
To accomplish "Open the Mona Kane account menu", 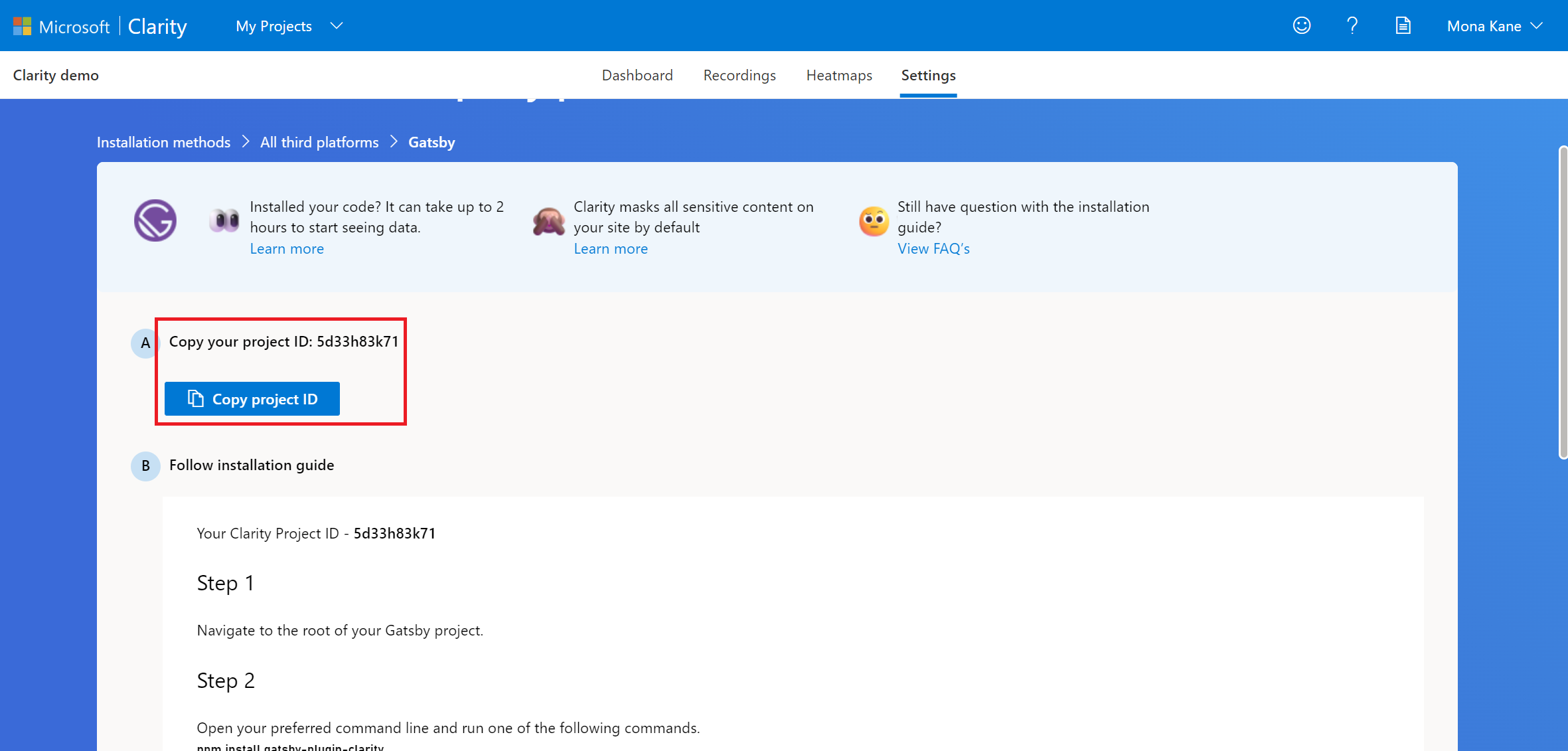I will 1495,26.
